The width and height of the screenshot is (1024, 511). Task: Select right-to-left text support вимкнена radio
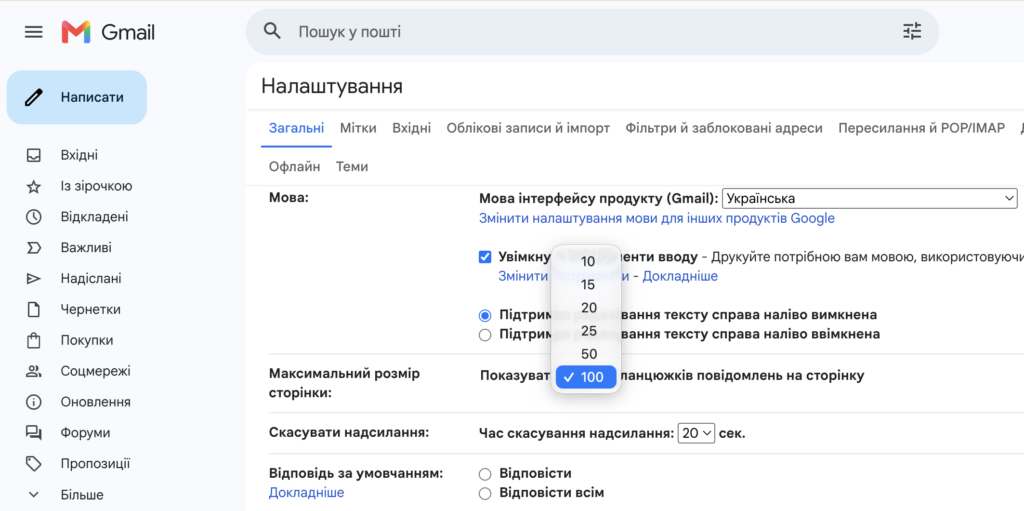pyautogui.click(x=485, y=316)
